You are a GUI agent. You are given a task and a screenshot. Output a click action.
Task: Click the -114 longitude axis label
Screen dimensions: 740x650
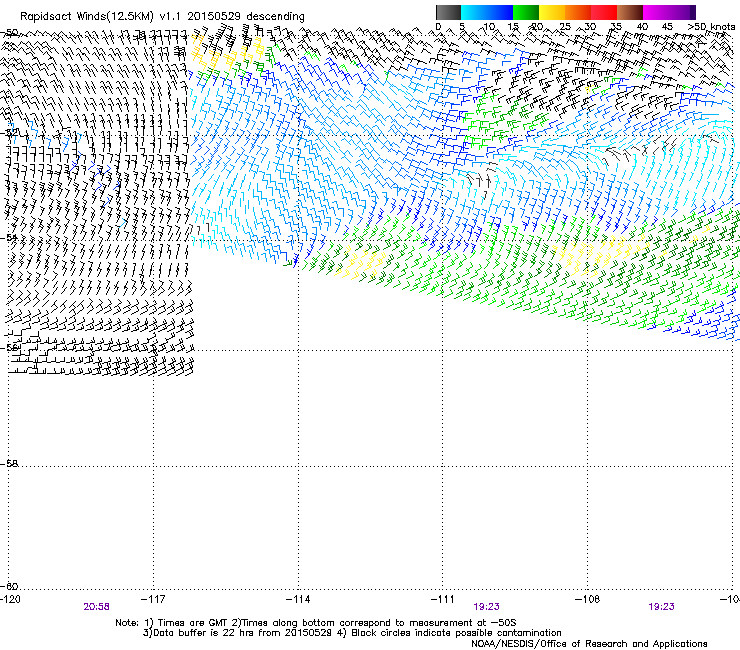[x=298, y=599]
